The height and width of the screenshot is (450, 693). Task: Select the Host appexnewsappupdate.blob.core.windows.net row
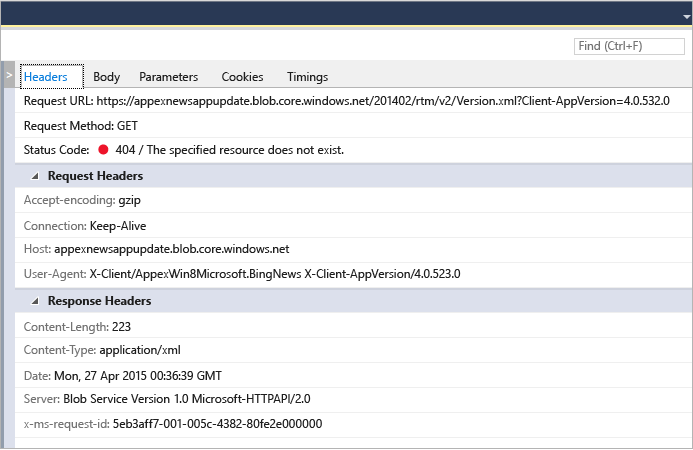click(354, 249)
